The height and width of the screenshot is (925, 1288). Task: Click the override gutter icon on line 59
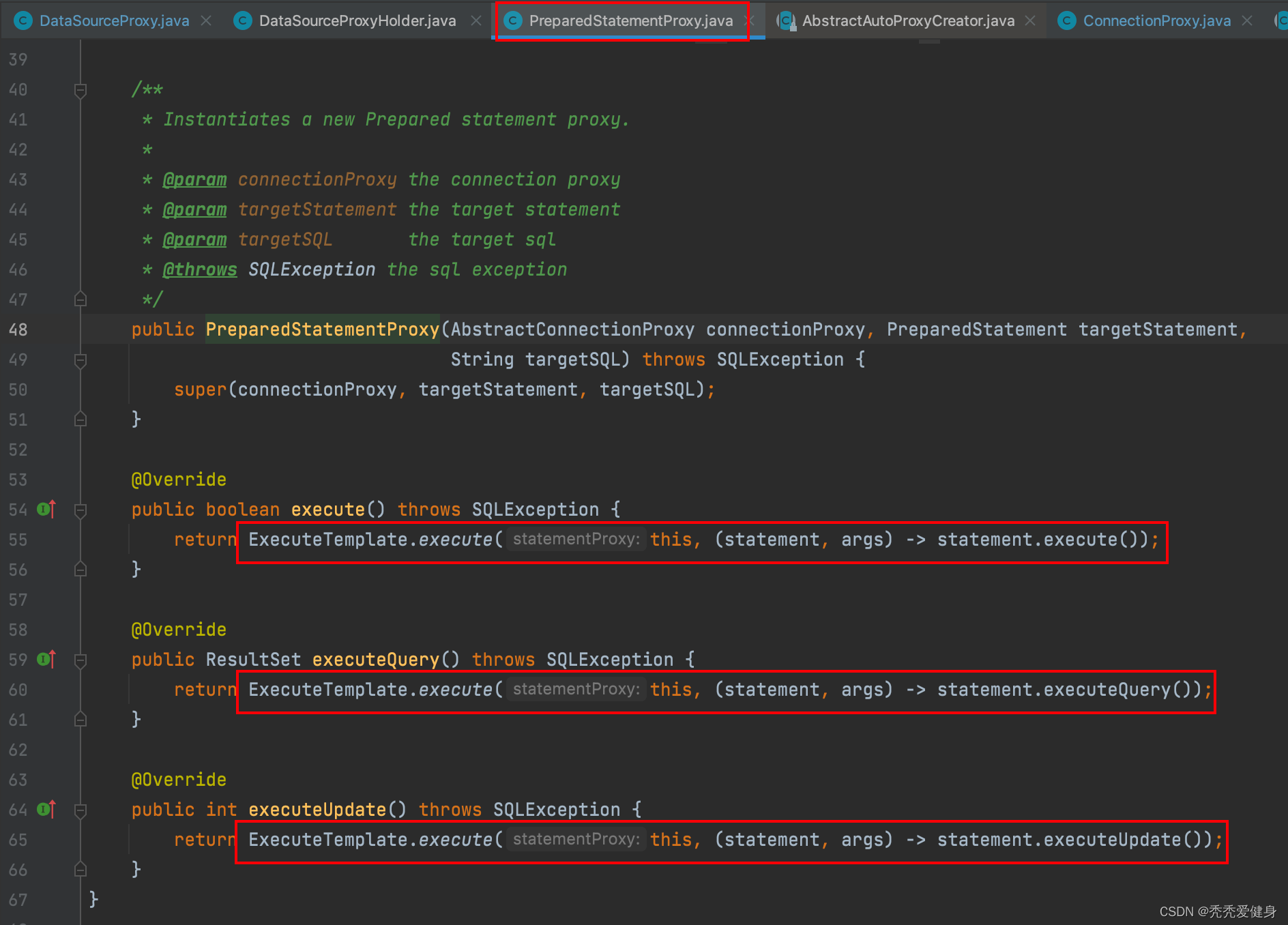point(46,659)
